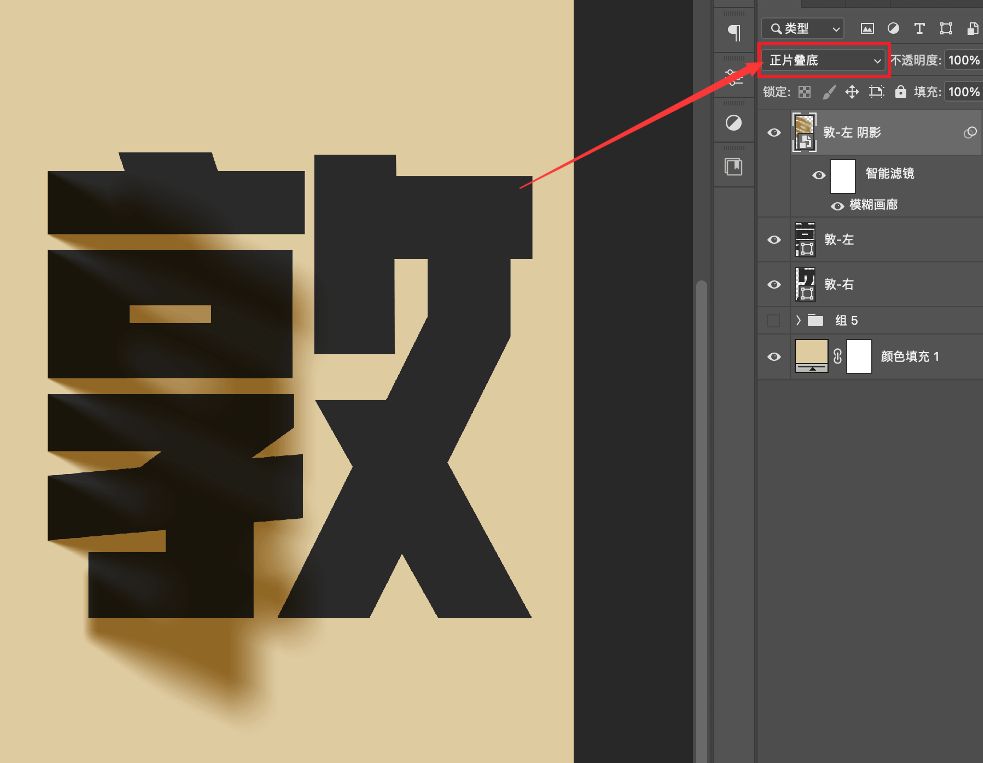The width and height of the screenshot is (983, 763).
Task: Click the 填充 label
Action: pyautogui.click(x=927, y=92)
